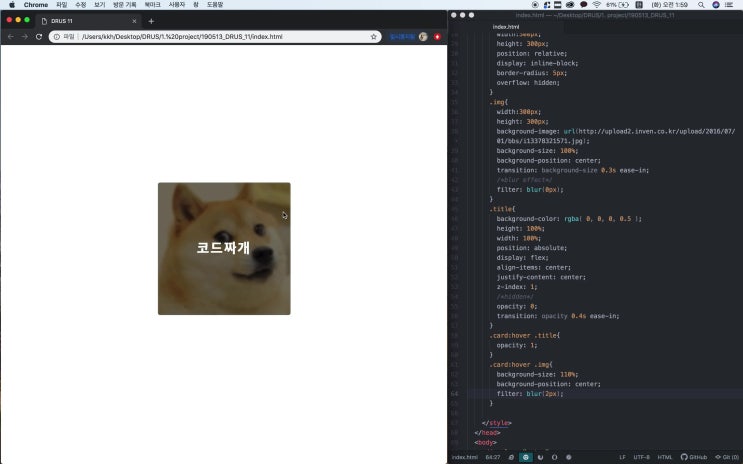Viewport: 743px width, 464px height.
Task: Close the DRUS 11 tab
Action: point(134,21)
